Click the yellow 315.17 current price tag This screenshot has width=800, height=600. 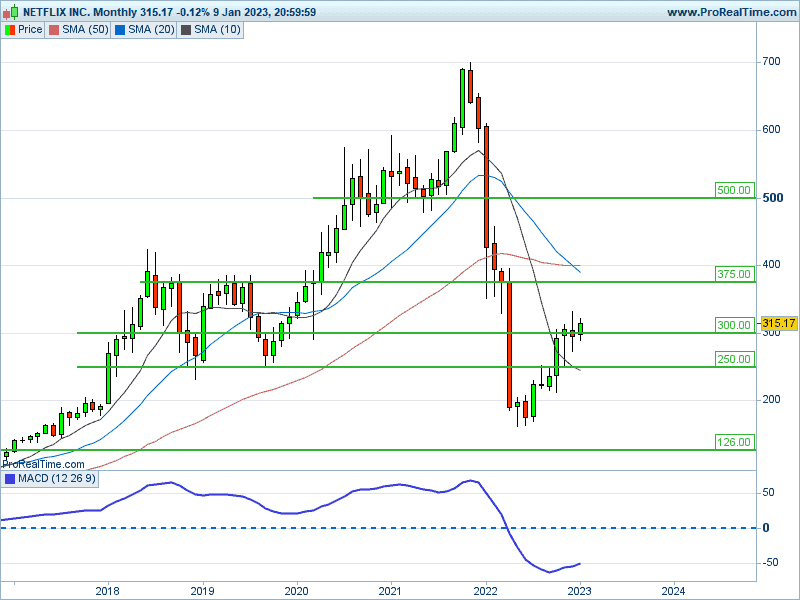[x=777, y=324]
